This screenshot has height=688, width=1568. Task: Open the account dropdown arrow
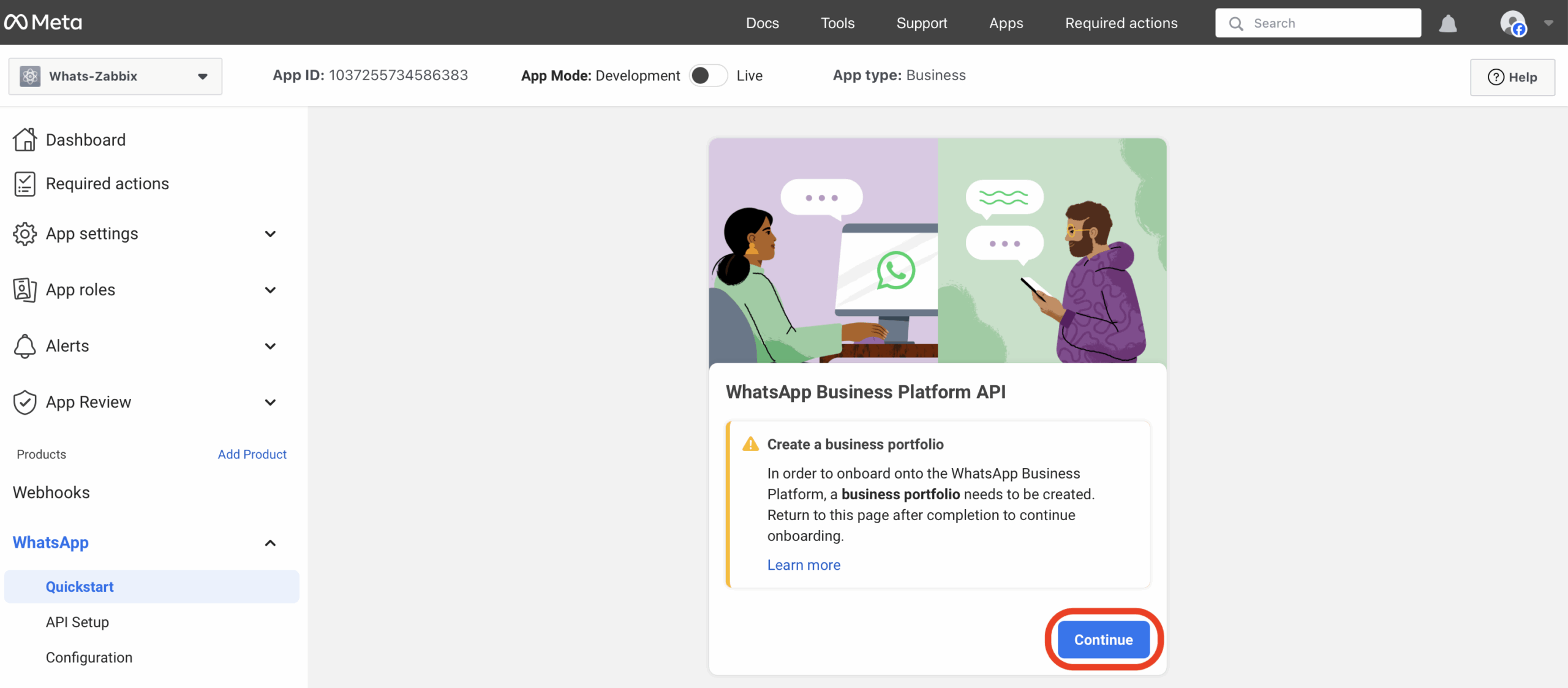[x=1548, y=23]
